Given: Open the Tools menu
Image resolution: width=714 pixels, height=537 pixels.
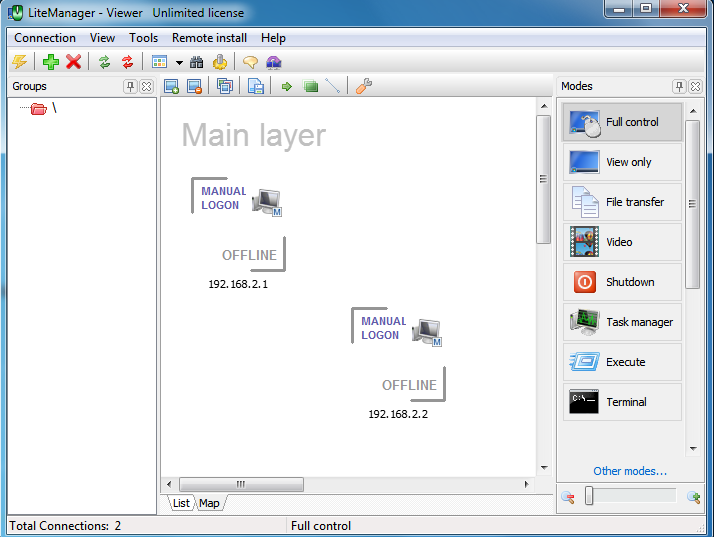Looking at the screenshot, I should point(143,38).
